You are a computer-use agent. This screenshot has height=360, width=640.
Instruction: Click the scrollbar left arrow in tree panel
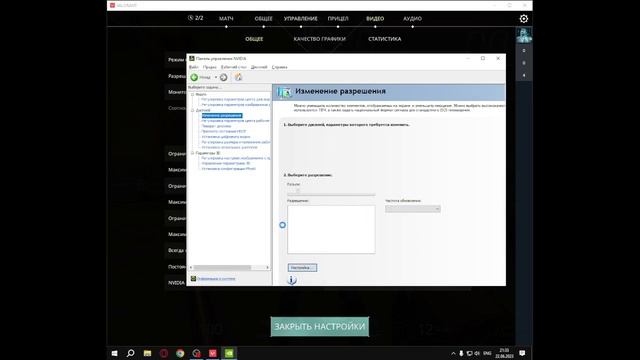pyautogui.click(x=191, y=267)
